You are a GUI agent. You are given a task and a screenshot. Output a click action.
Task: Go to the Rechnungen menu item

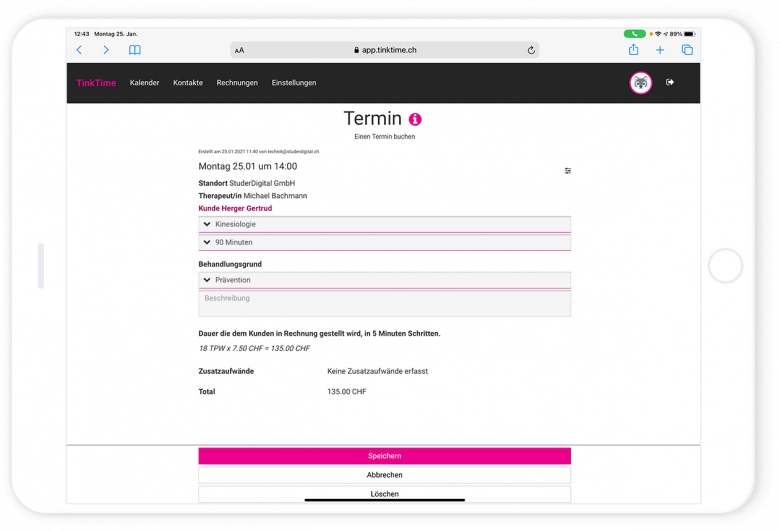tap(237, 83)
